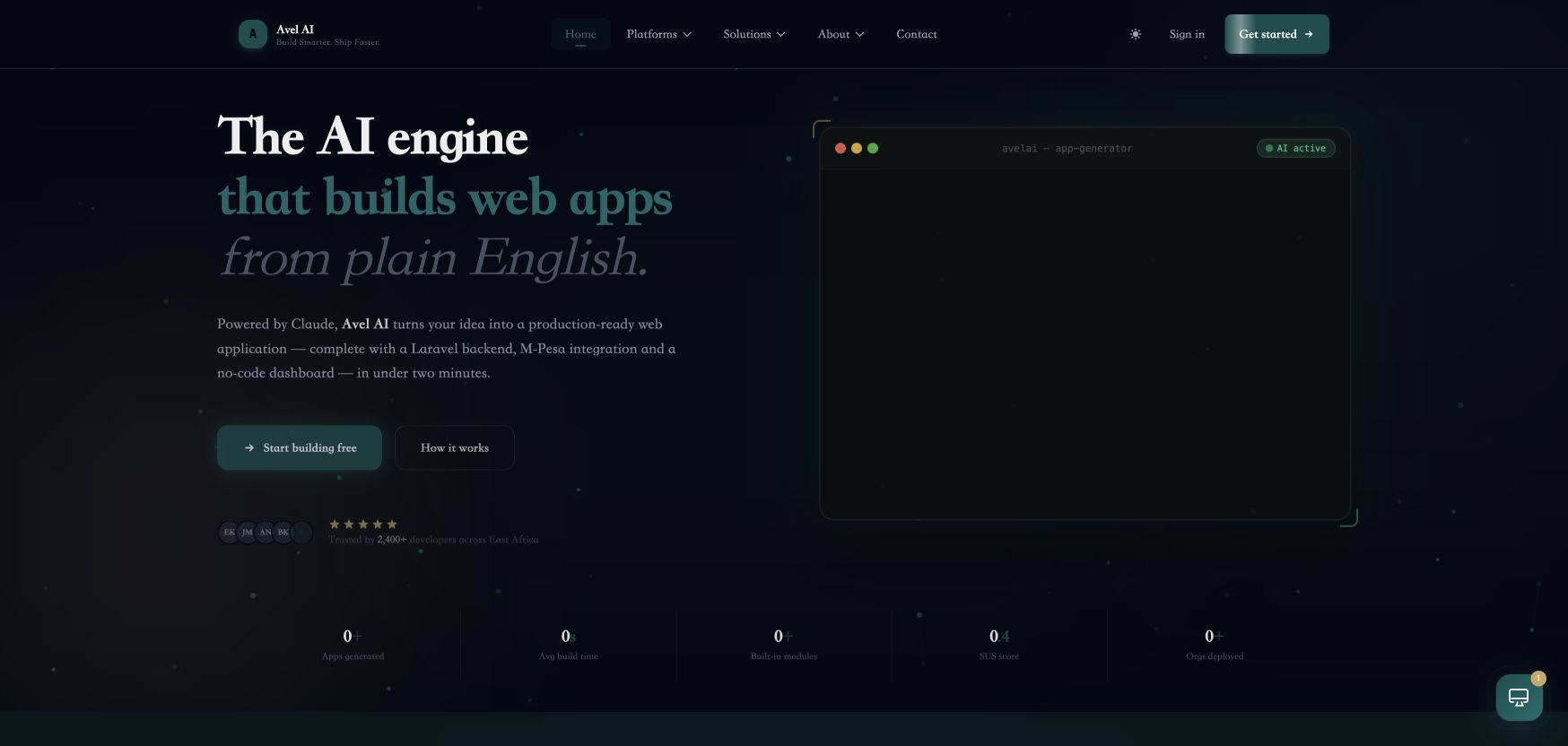Click the 'SUS score' stat

click(x=999, y=645)
